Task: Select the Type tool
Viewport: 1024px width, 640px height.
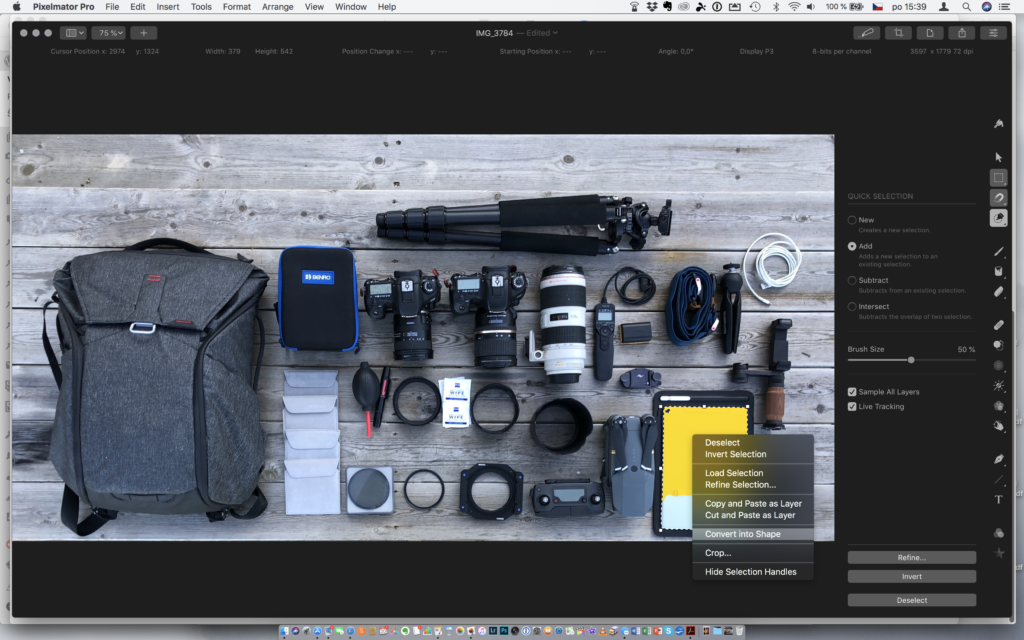Action: point(998,500)
